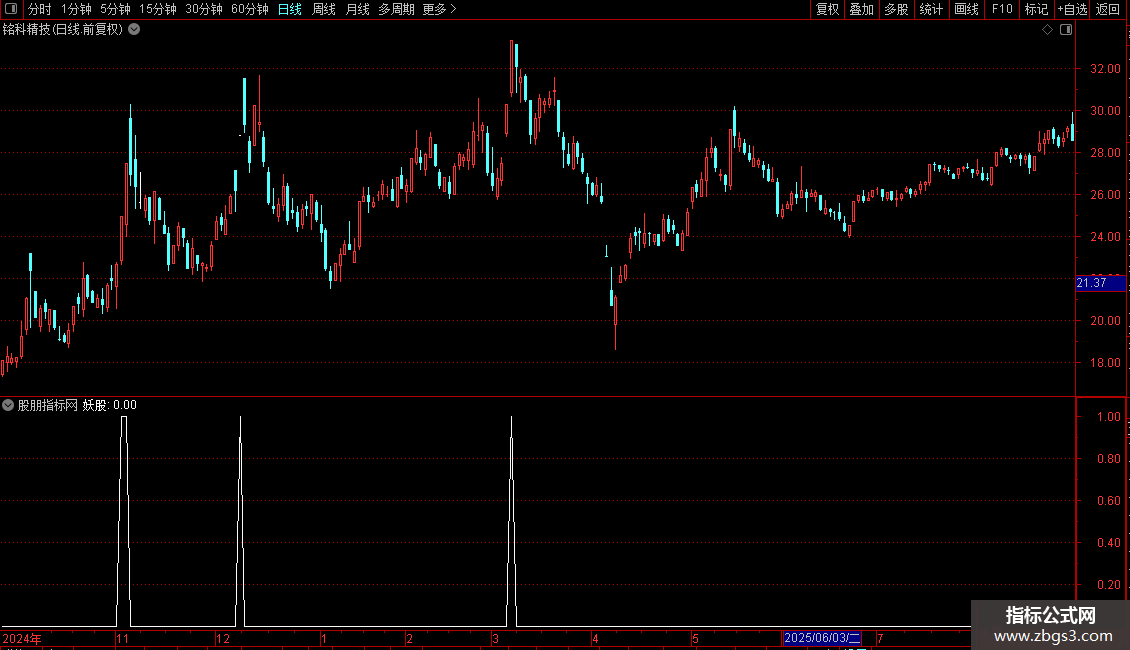Click the 21.37 price marker on the axis

[x=1100, y=283]
